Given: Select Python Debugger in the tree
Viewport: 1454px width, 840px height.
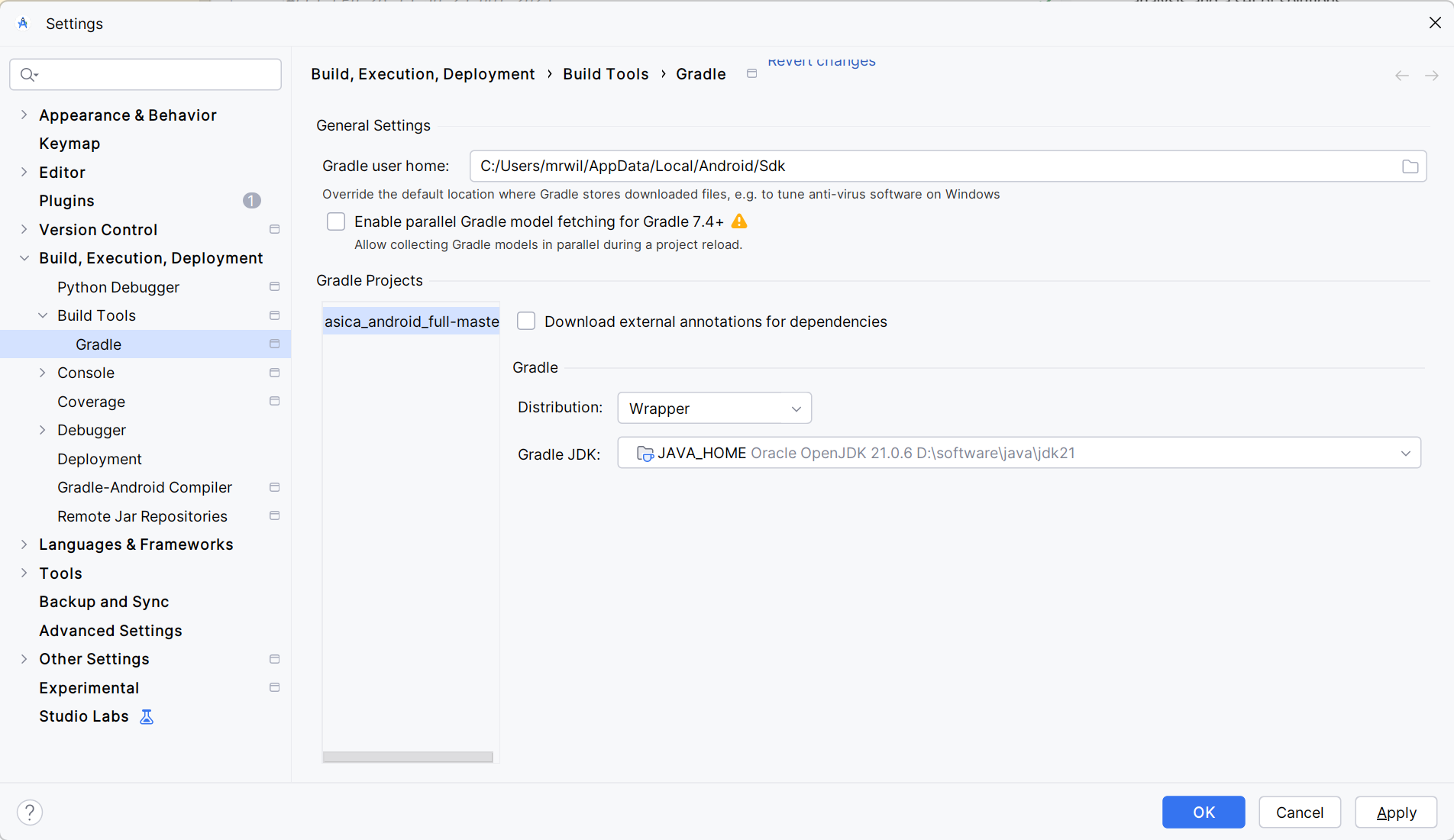Looking at the screenshot, I should click(118, 287).
